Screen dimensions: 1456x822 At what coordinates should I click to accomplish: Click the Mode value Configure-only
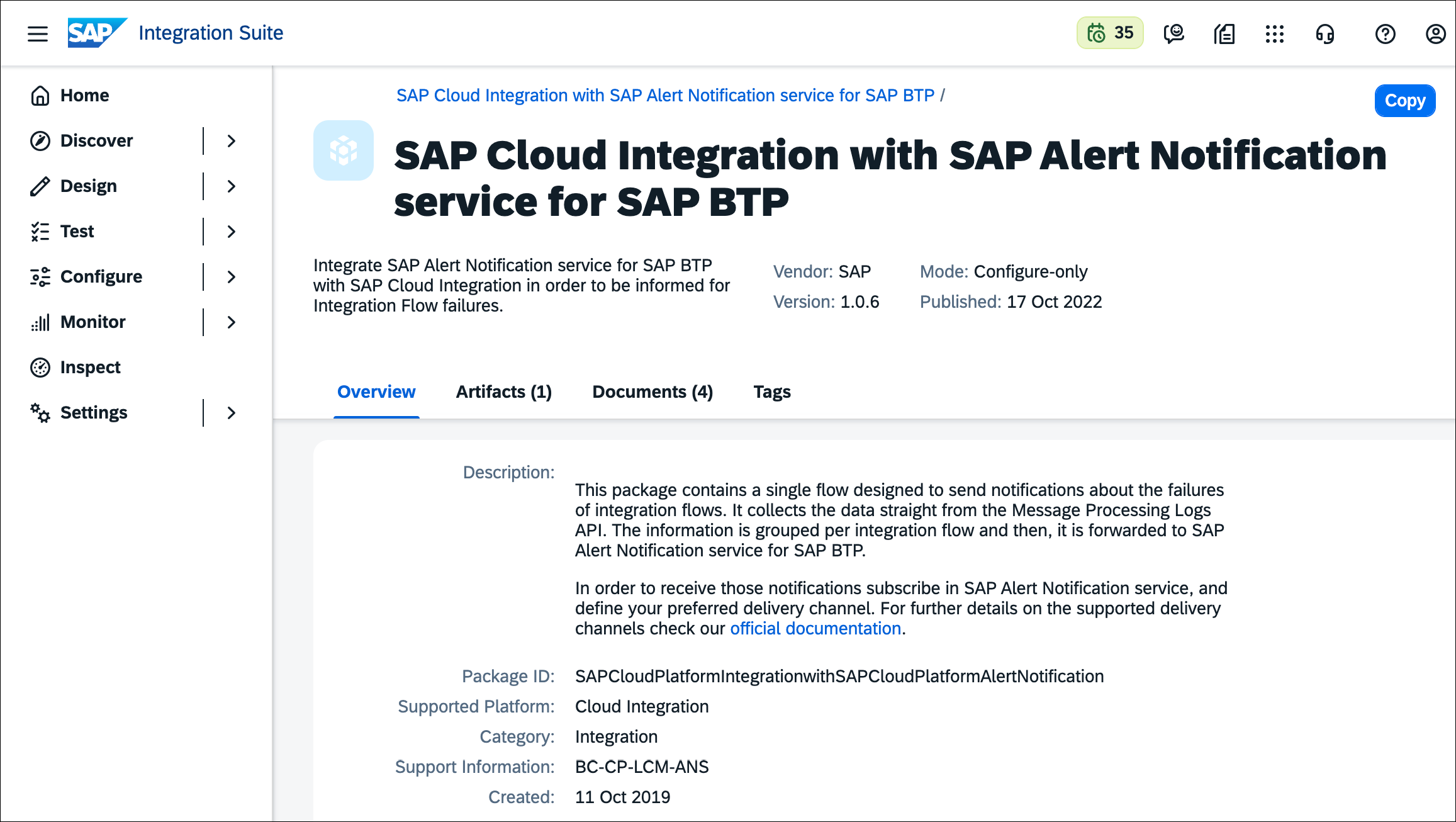coord(1031,272)
